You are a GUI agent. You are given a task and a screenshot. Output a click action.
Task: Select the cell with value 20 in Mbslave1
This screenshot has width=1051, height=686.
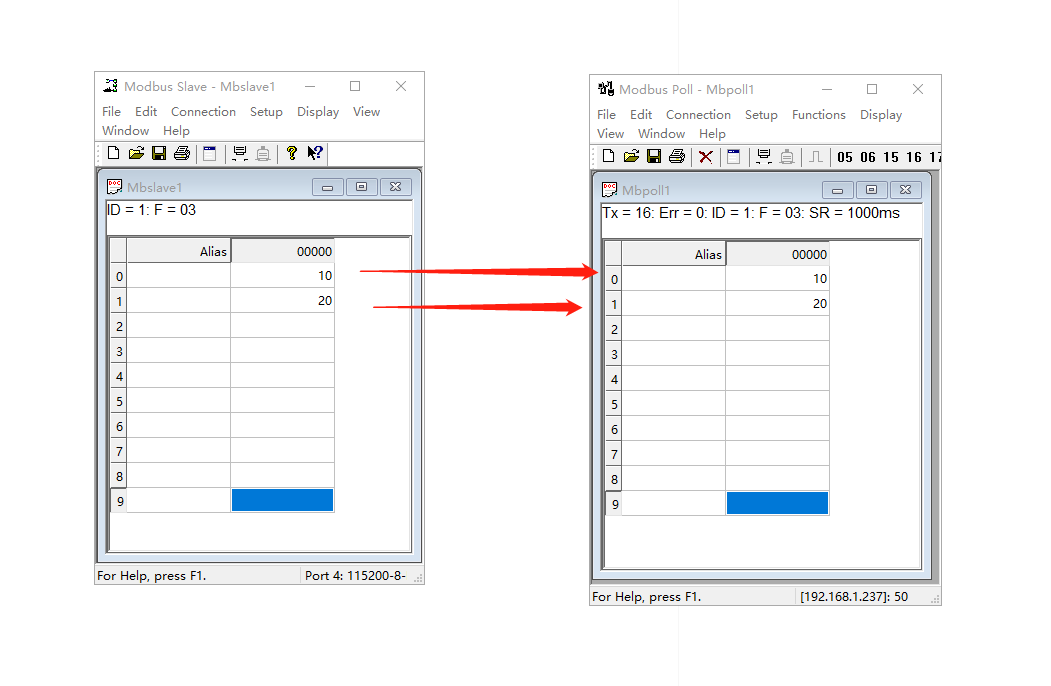point(282,301)
